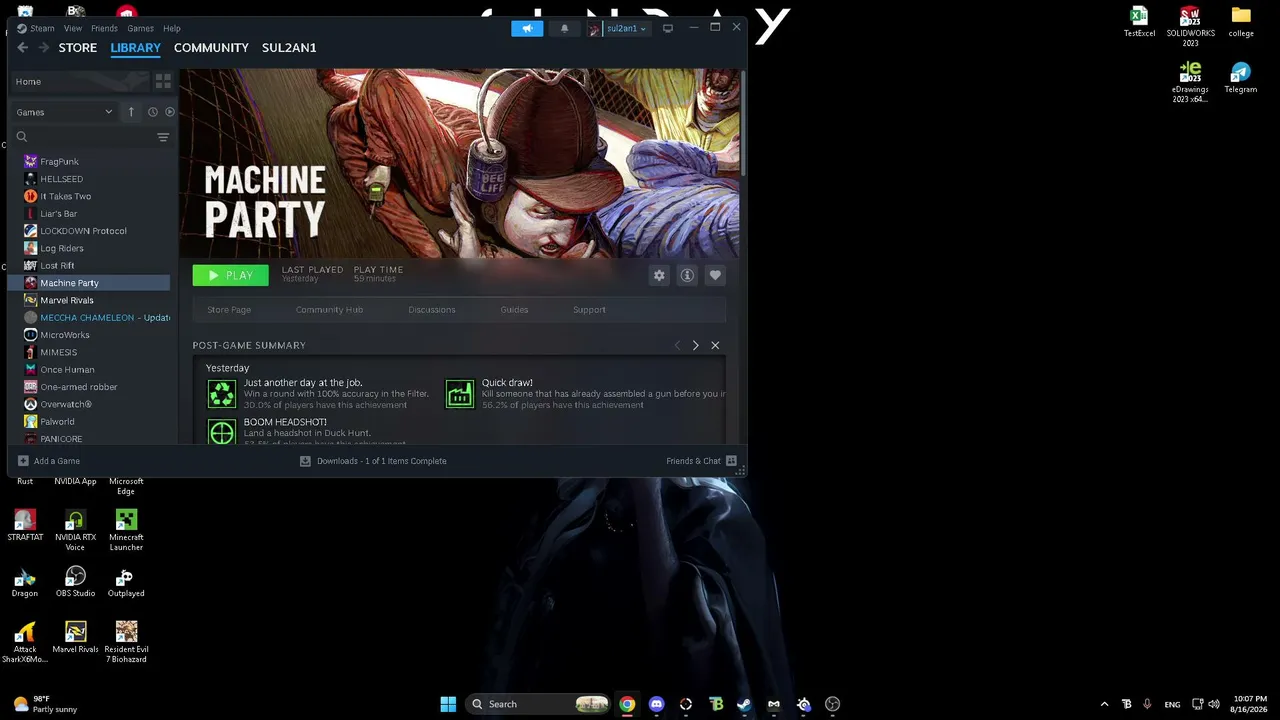Image resolution: width=1280 pixels, height=720 pixels.
Task: Select MECCHA CHAMELEON in the games list
Action: tap(90, 317)
